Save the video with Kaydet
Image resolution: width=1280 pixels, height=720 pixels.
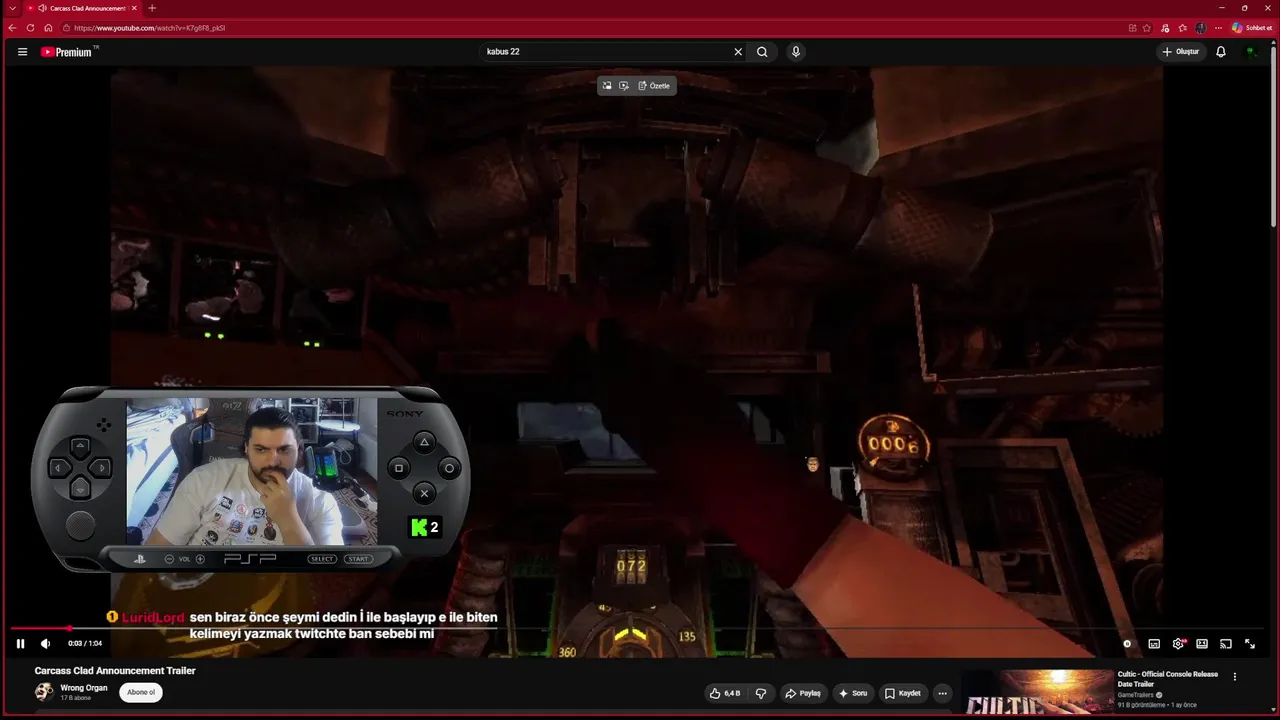click(x=902, y=693)
